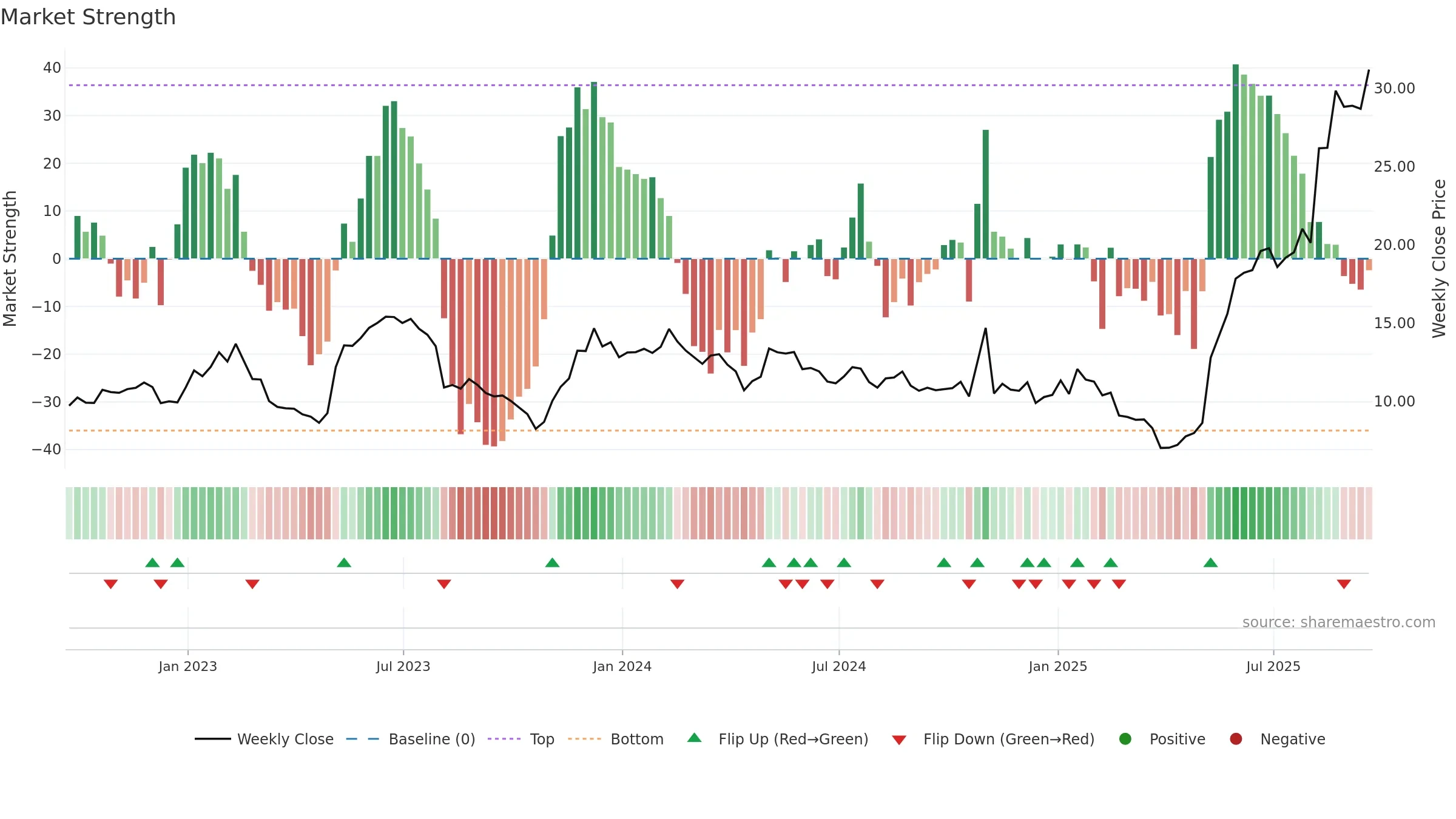Click the 30.00 right-axis price label
This screenshot has width=1456, height=819.
tap(1394, 89)
